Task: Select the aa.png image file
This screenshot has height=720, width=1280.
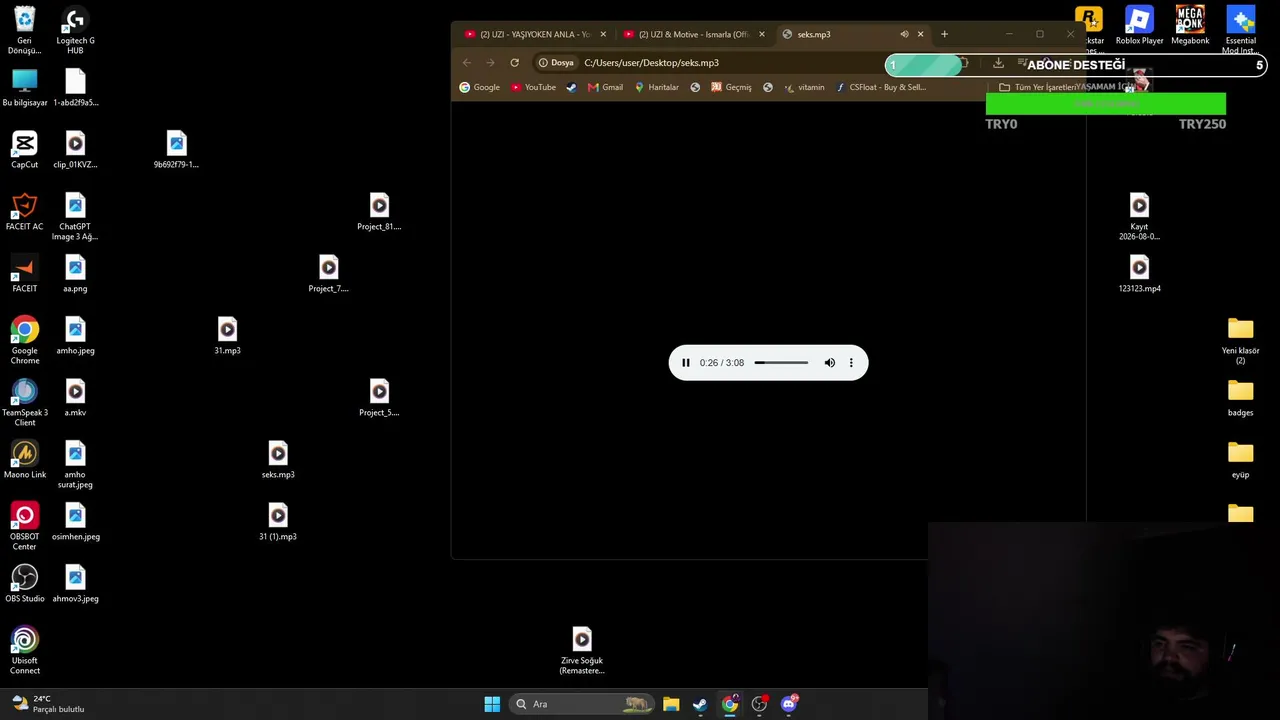Action: [75, 275]
